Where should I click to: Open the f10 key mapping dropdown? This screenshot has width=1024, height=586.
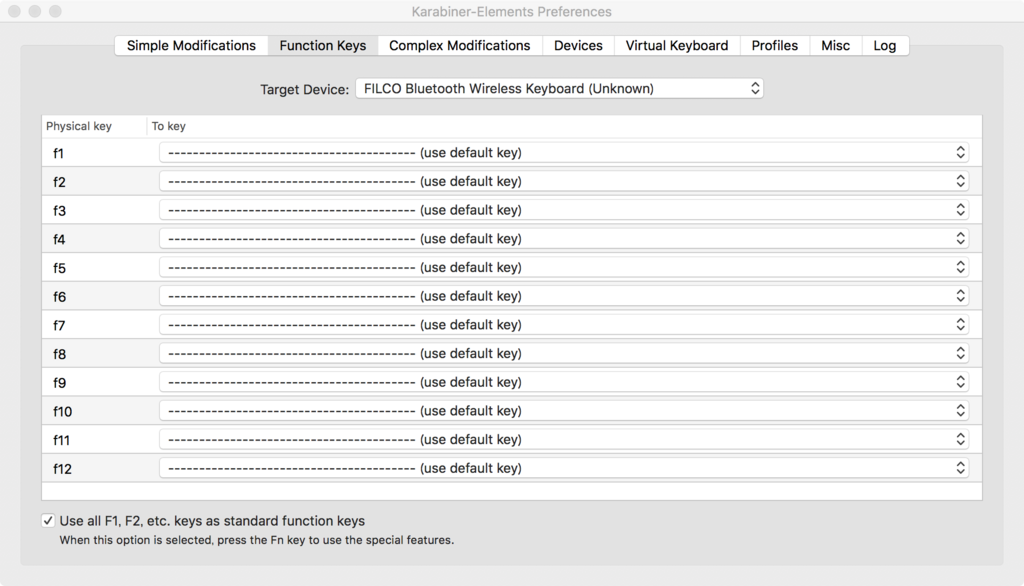click(x=564, y=411)
